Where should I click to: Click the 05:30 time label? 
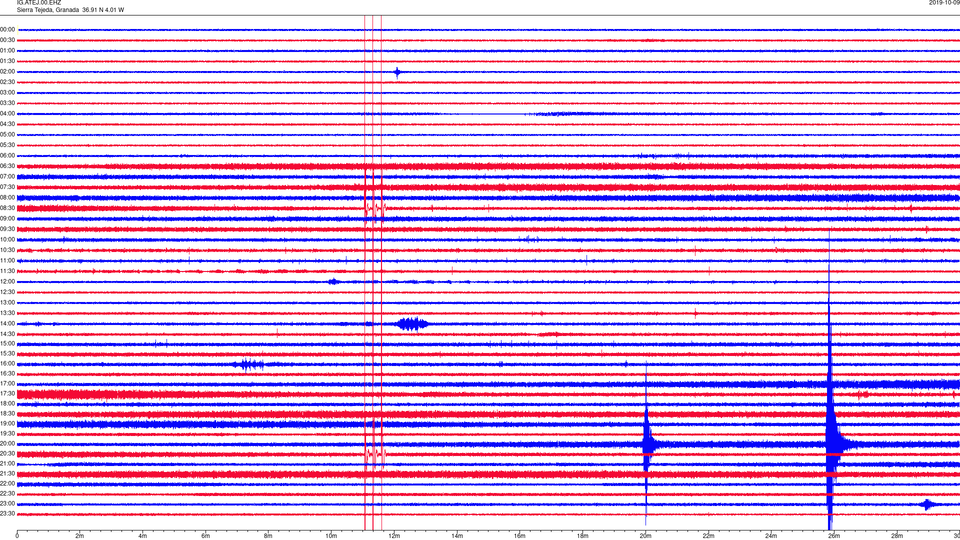pyautogui.click(x=8, y=145)
